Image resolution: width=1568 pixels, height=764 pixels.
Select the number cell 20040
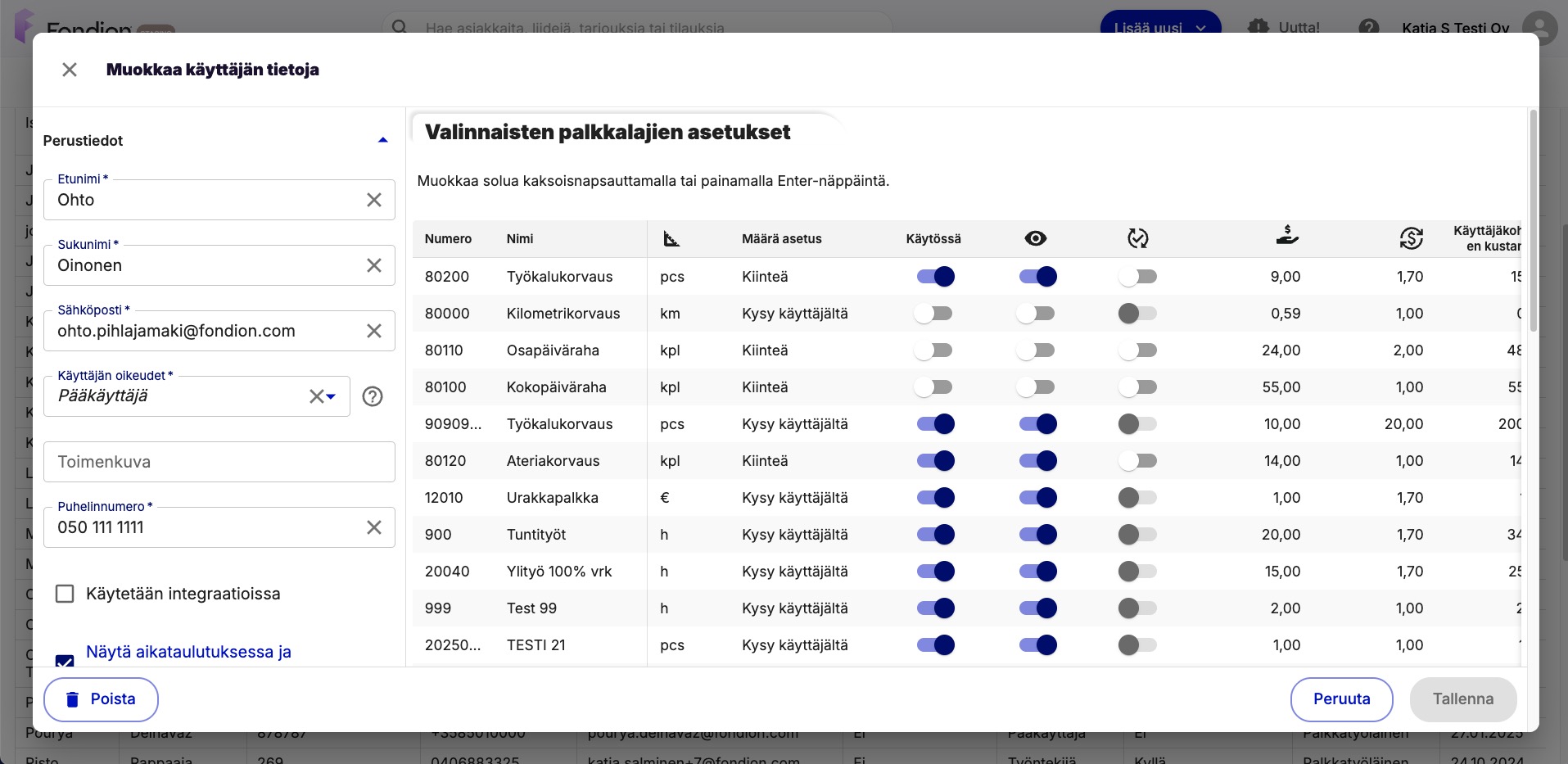point(447,572)
